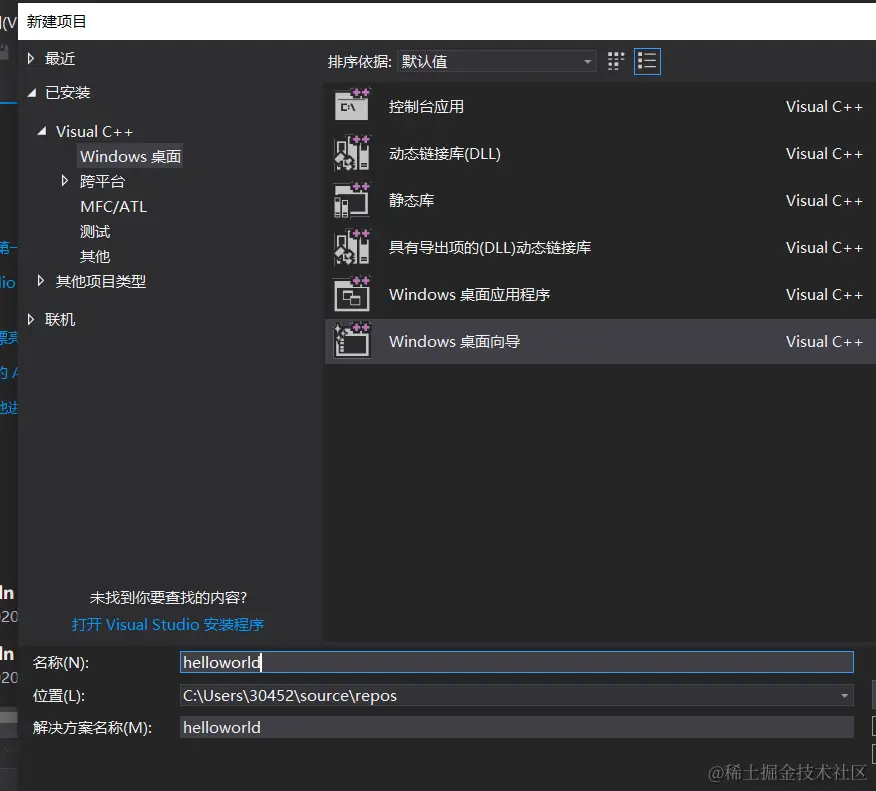The width and height of the screenshot is (876, 791).
Task: Expand the 联机 tree node
Action: pyautogui.click(x=31, y=320)
